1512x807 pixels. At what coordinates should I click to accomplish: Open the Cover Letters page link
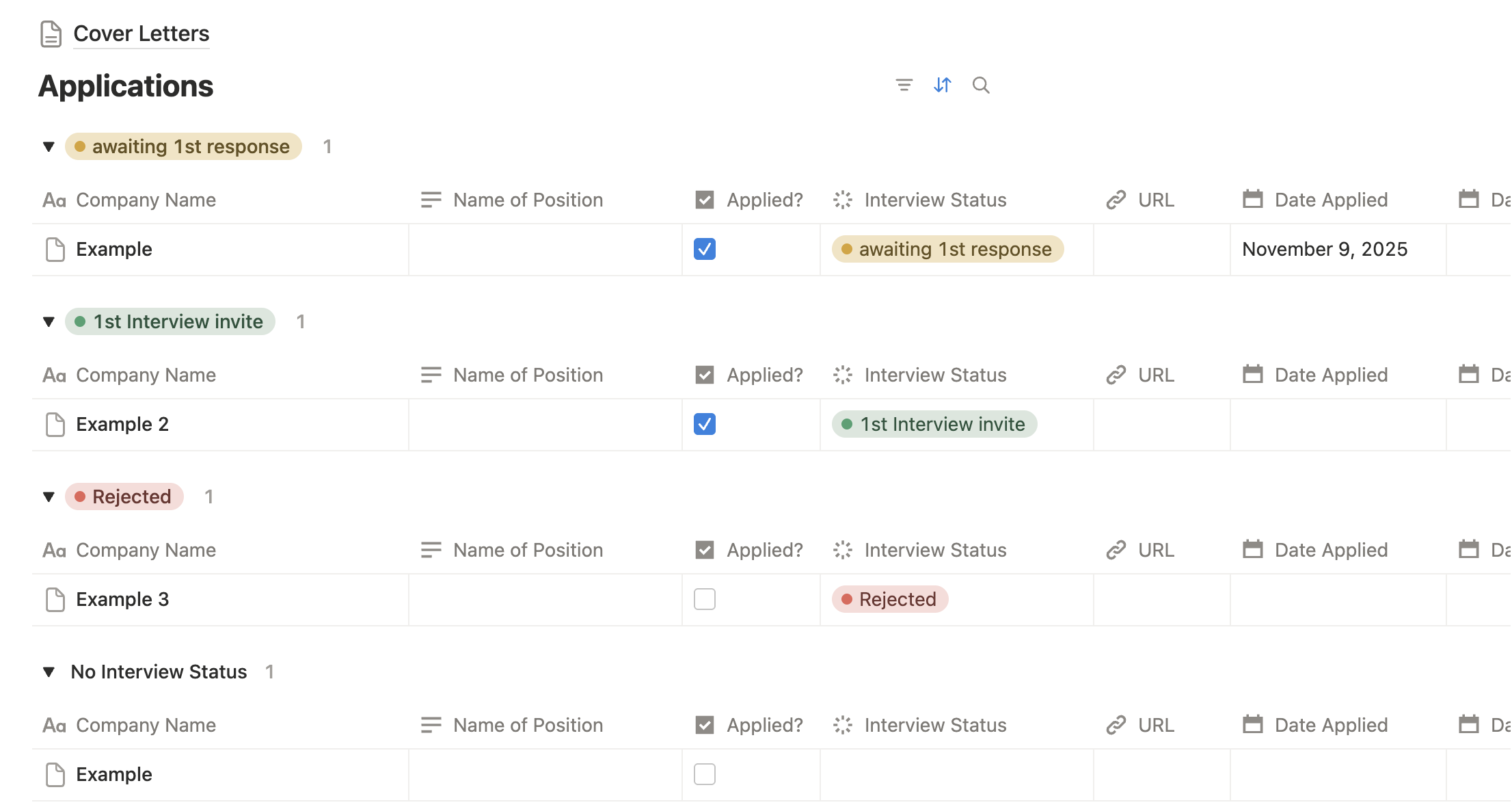[x=141, y=34]
